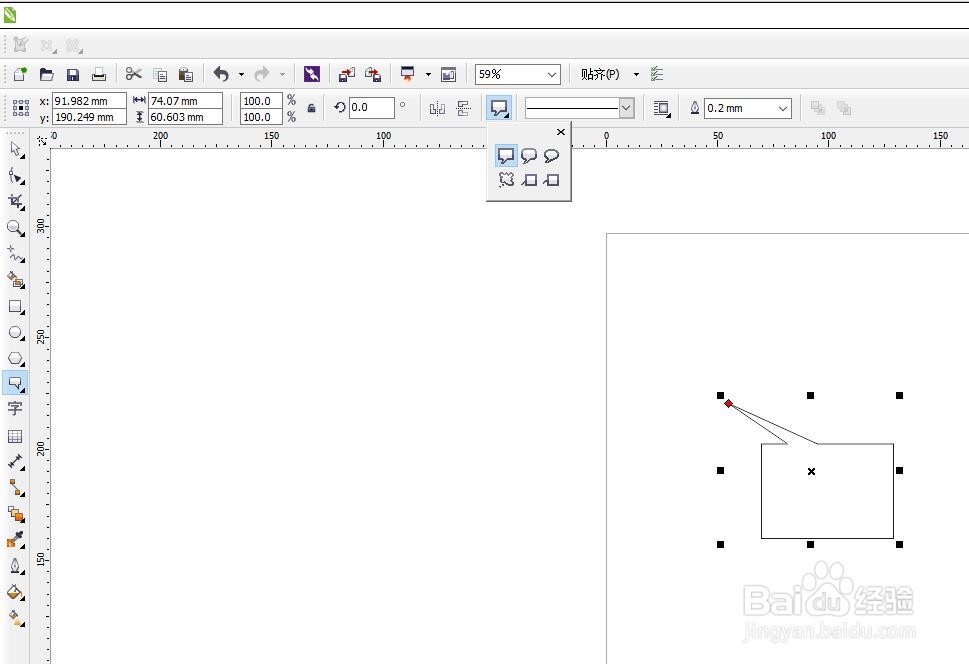Toggle the perfect shapes callout picker button
The image size is (969, 664).
pos(499,108)
